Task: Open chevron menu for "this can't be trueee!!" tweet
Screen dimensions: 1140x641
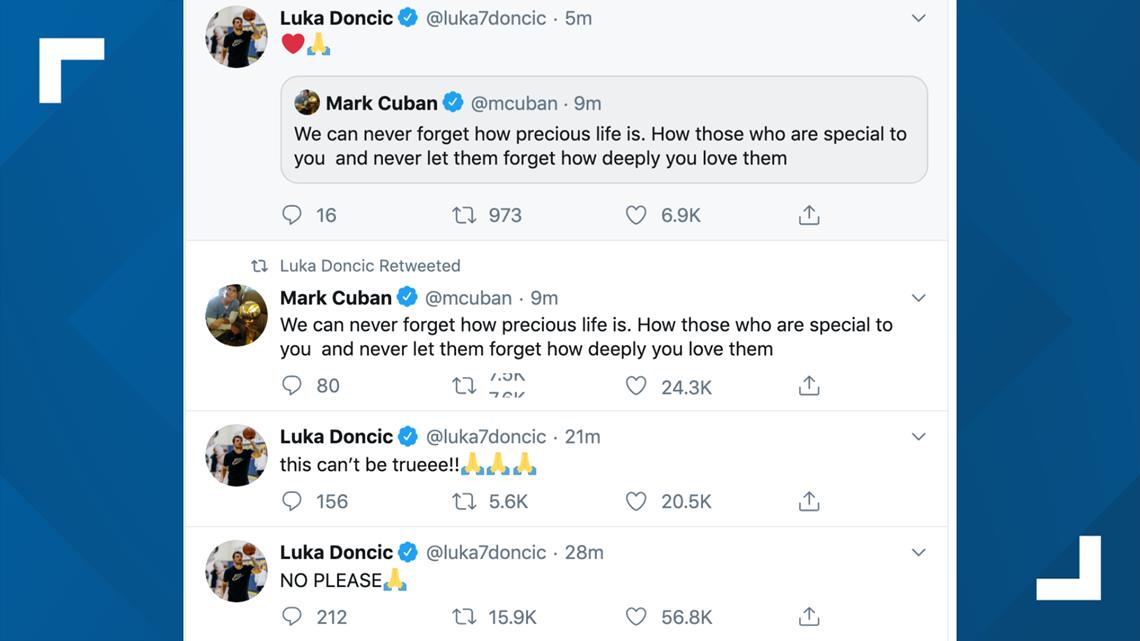Action: click(918, 437)
